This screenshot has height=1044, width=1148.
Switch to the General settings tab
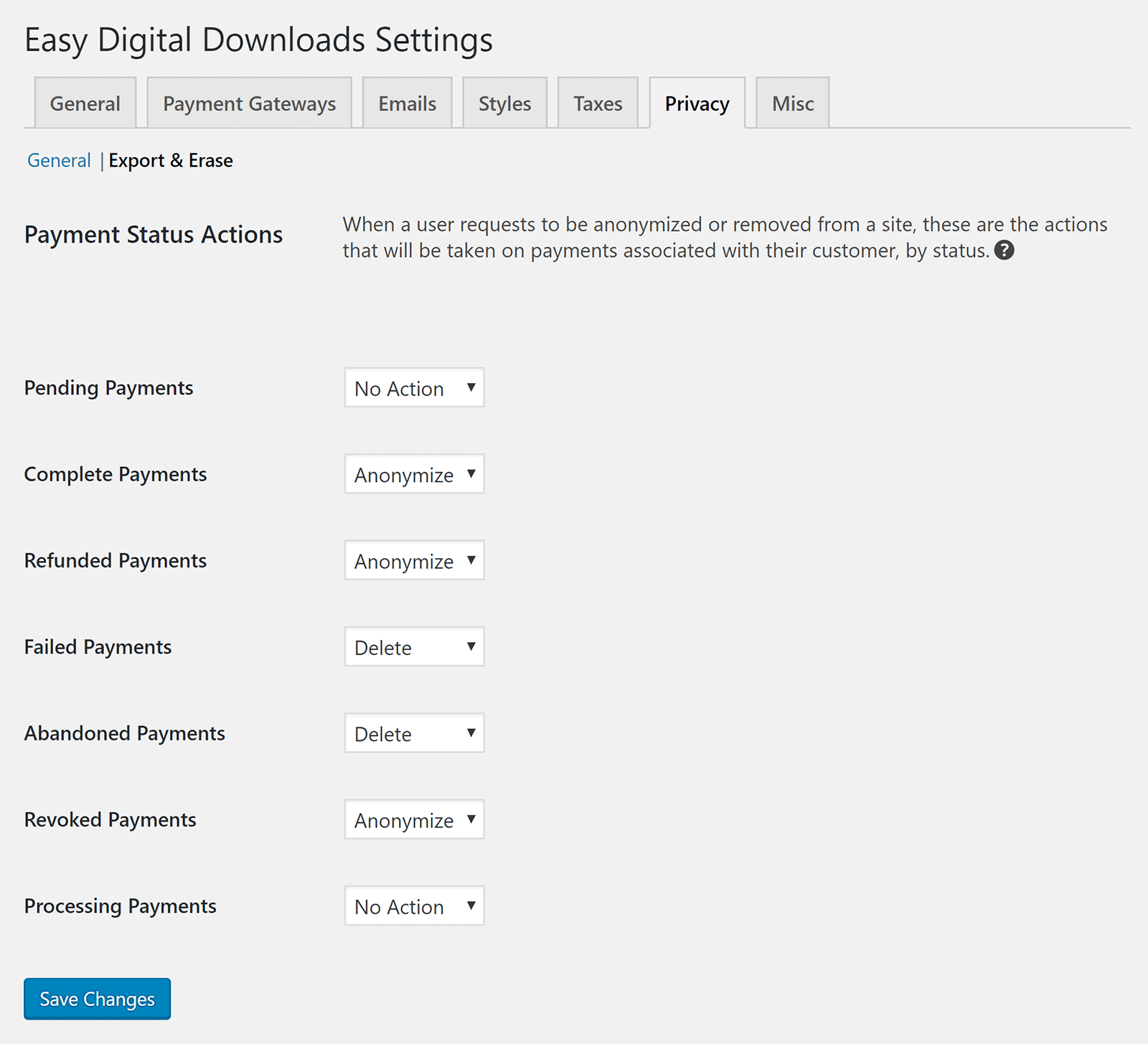click(85, 103)
